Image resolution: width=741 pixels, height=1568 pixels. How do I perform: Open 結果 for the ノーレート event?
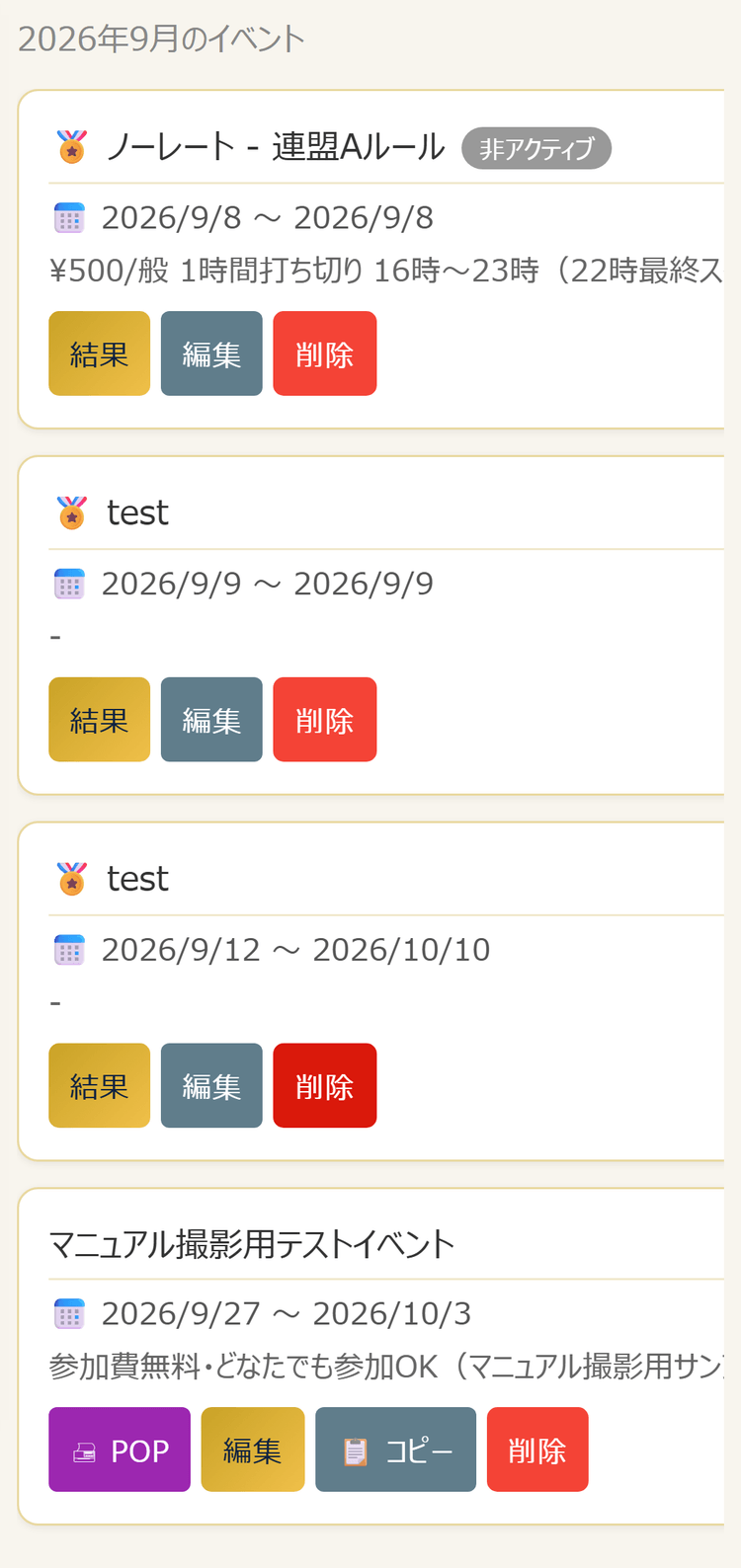99,353
